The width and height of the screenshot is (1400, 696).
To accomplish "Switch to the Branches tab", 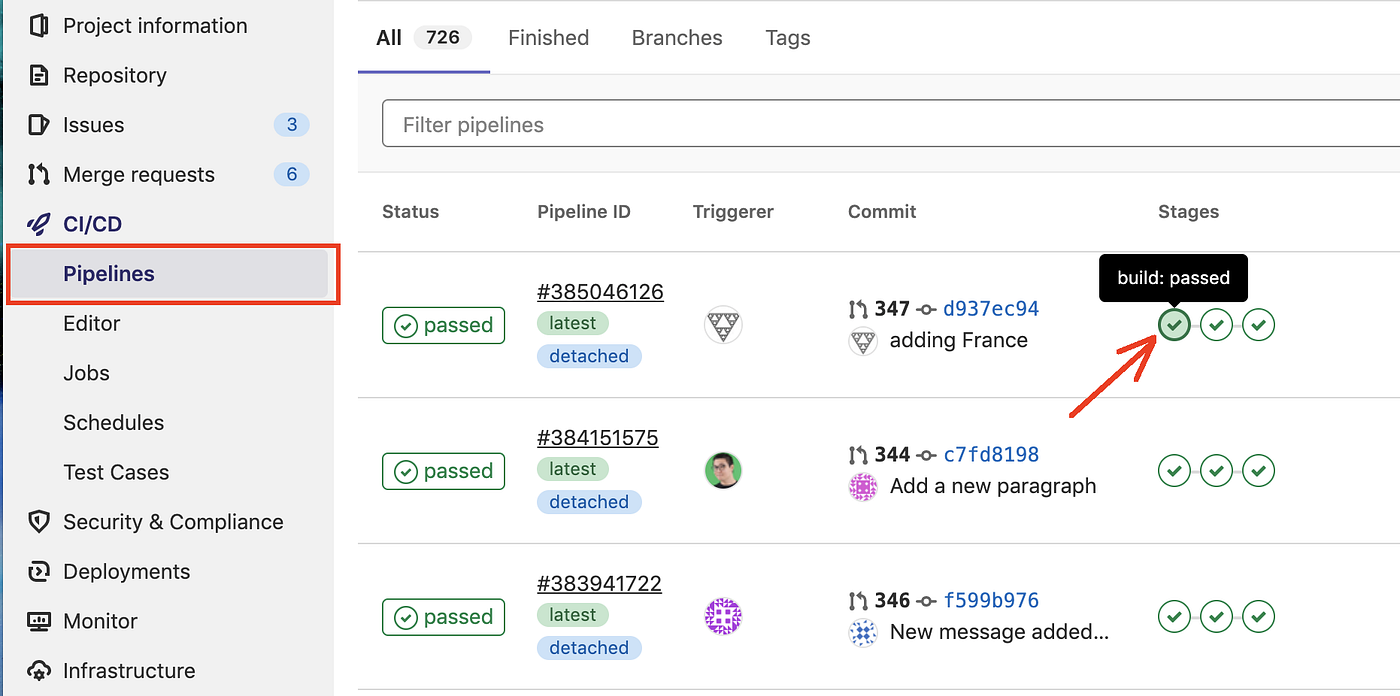I will tap(677, 38).
